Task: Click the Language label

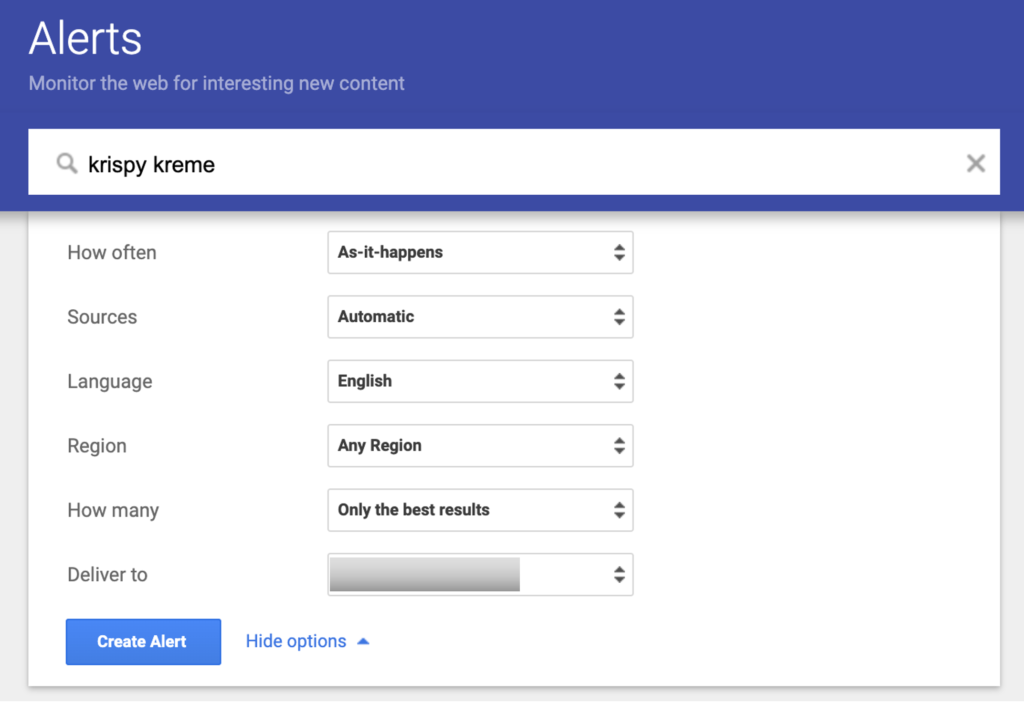Action: point(110,382)
